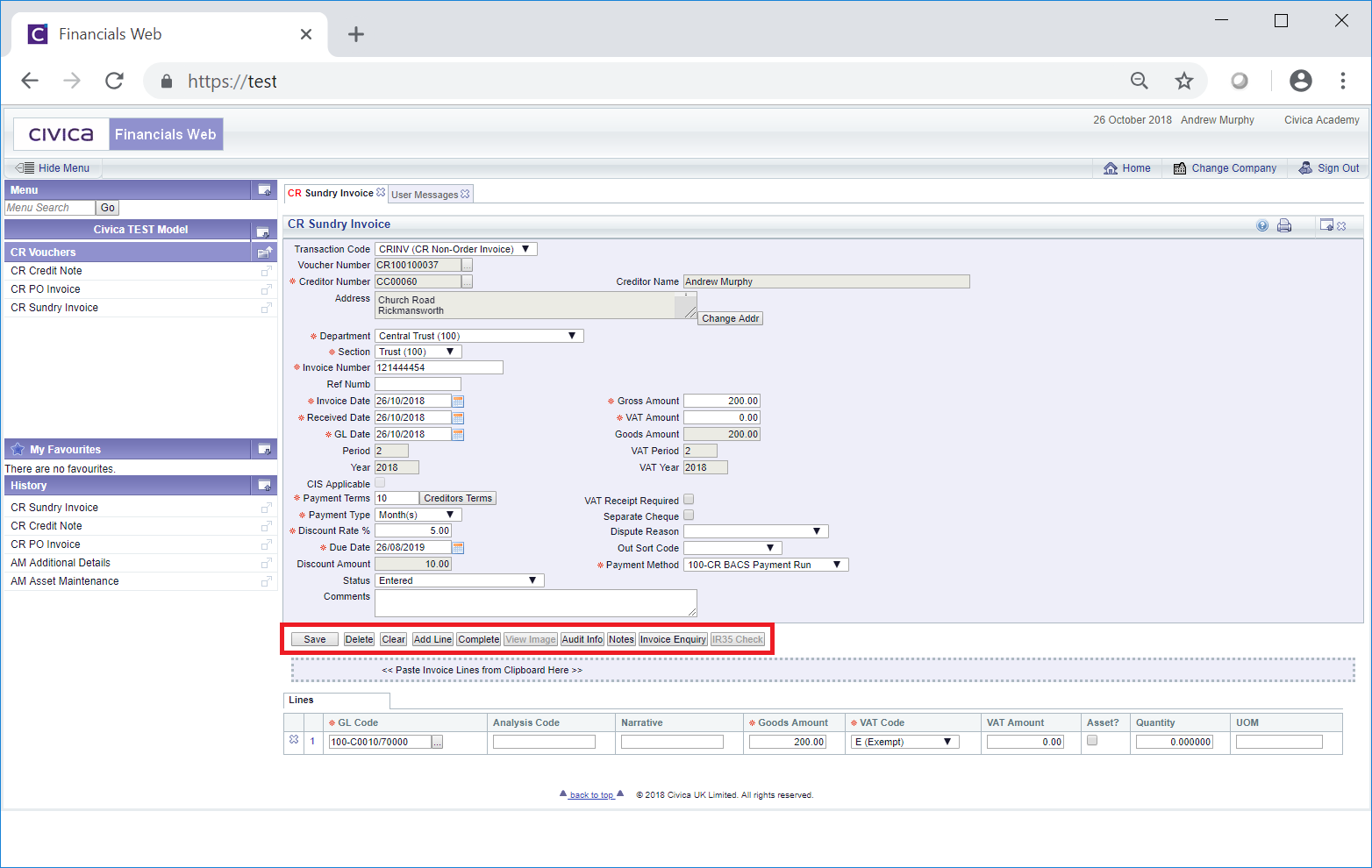The height and width of the screenshot is (868, 1372).
Task: Close the CR Sundry Invoice tab icon
Action: click(x=381, y=193)
